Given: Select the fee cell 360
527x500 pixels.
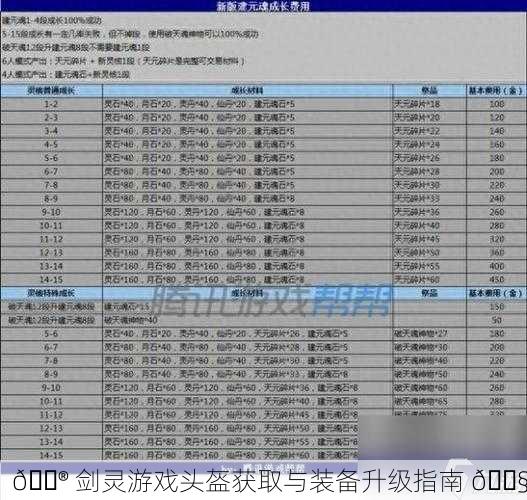Looking at the screenshot, I should click(x=497, y=253).
